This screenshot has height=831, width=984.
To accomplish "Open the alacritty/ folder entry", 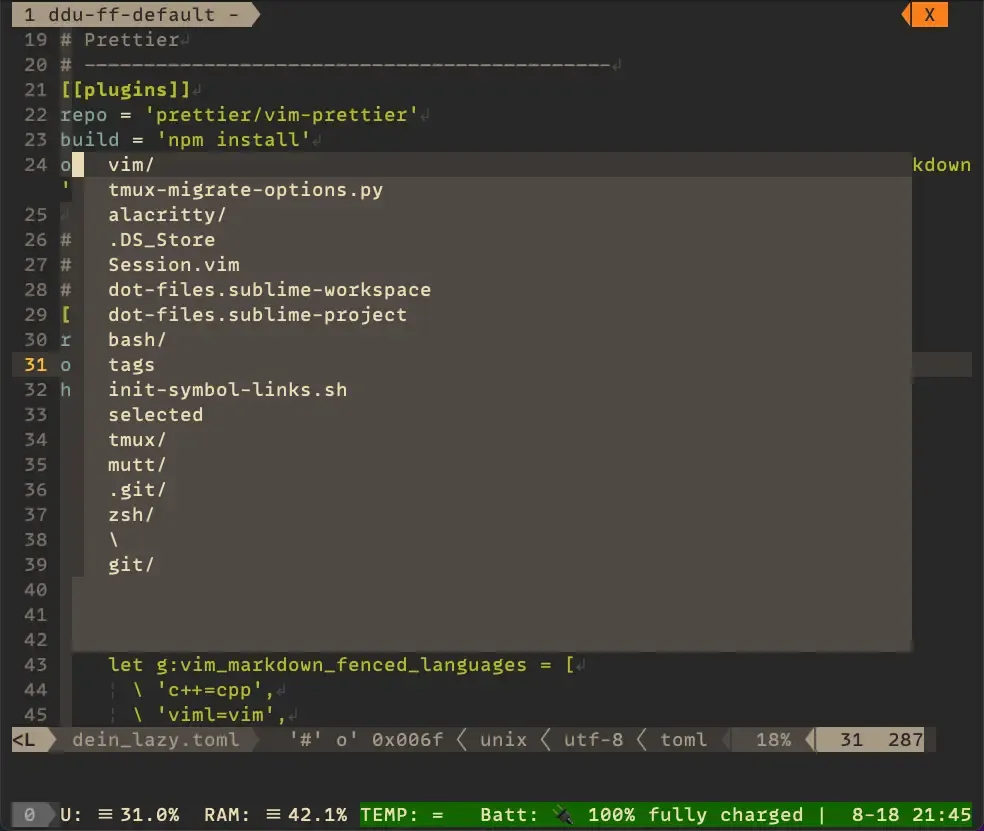I will [167, 215].
